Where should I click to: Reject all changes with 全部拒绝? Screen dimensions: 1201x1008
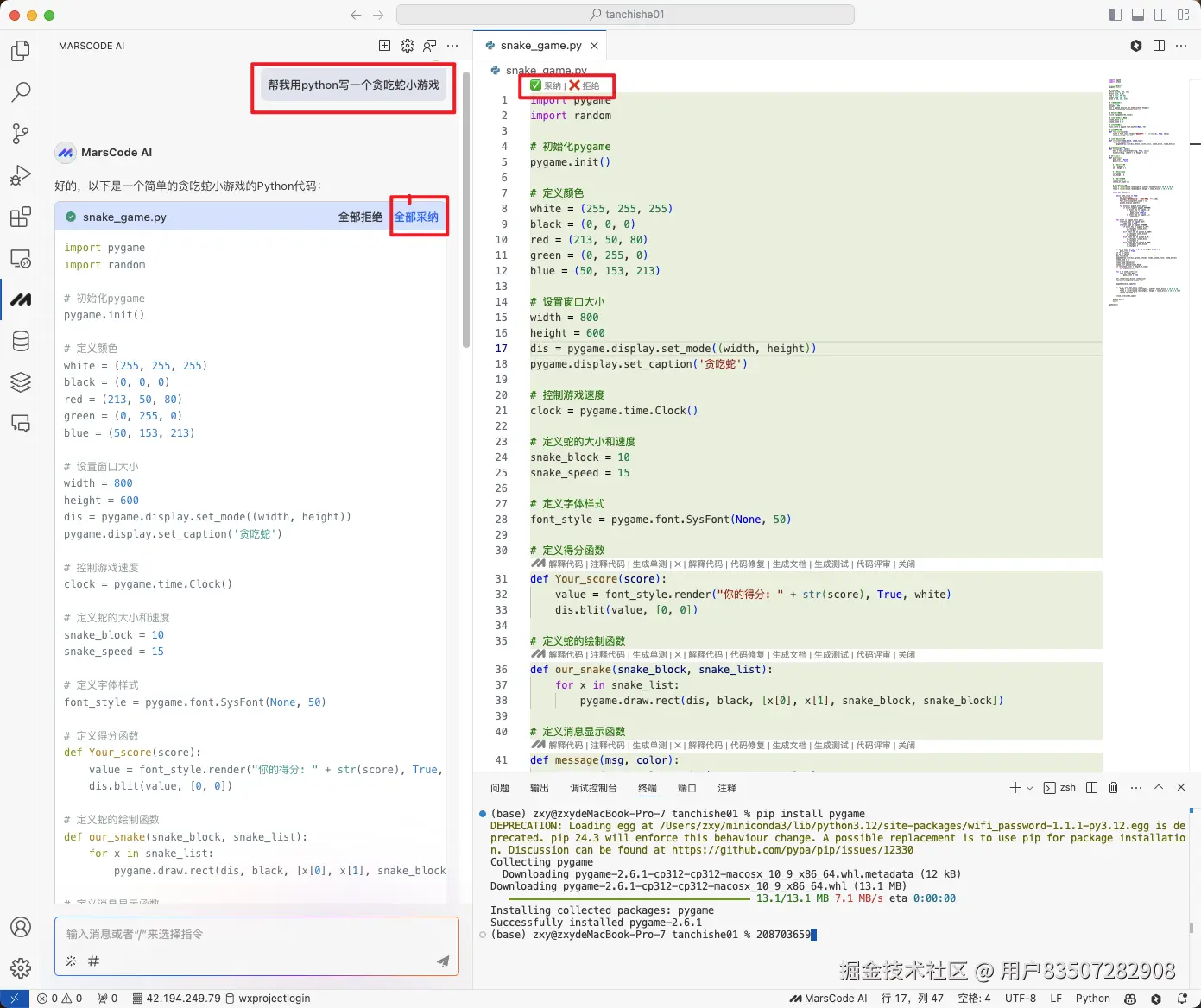coord(360,217)
